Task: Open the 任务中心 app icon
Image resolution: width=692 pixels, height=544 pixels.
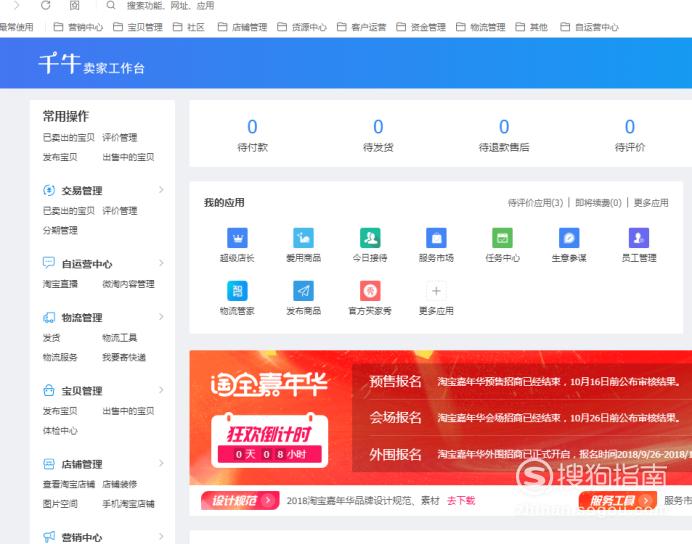Action: tap(502, 238)
